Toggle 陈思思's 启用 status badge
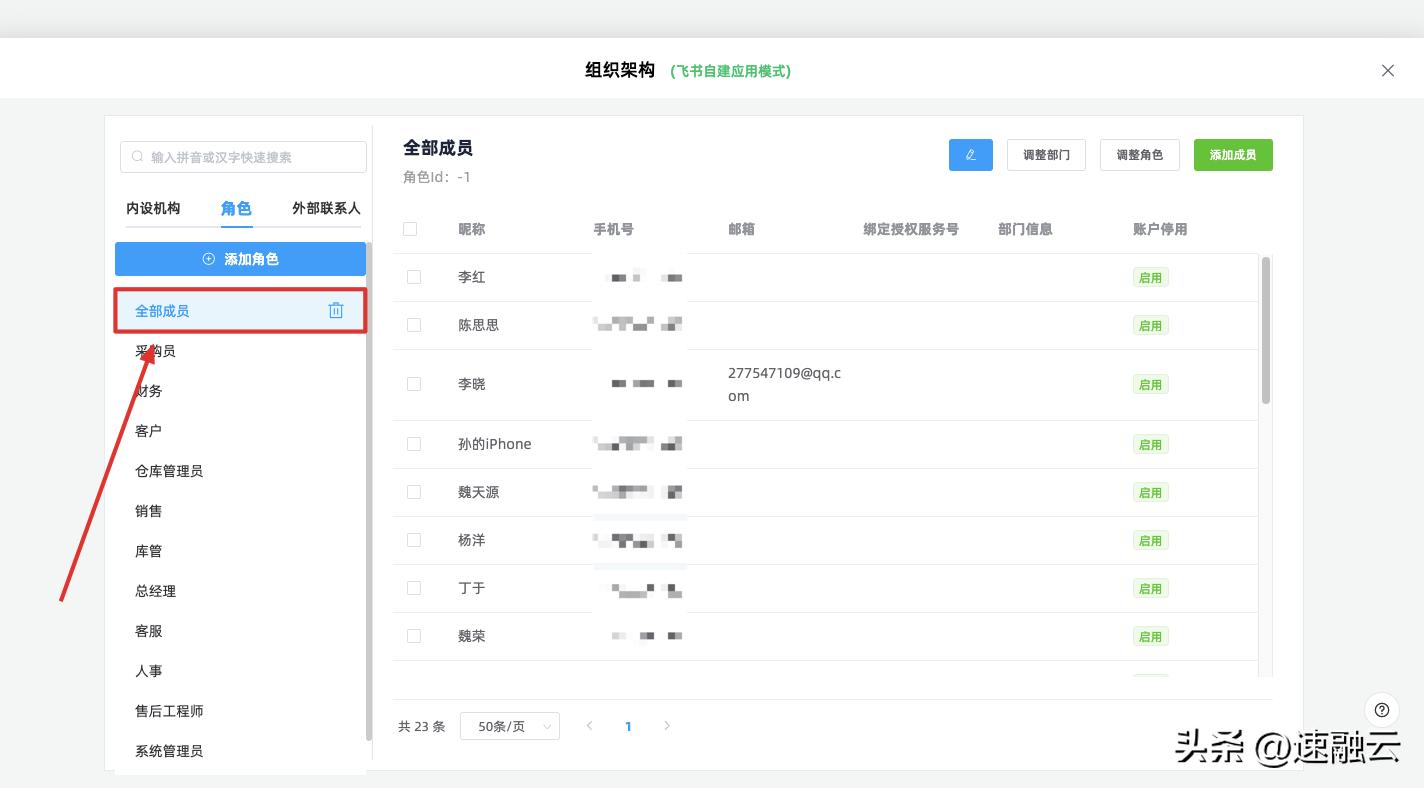The image size is (1424, 788). (x=1150, y=325)
